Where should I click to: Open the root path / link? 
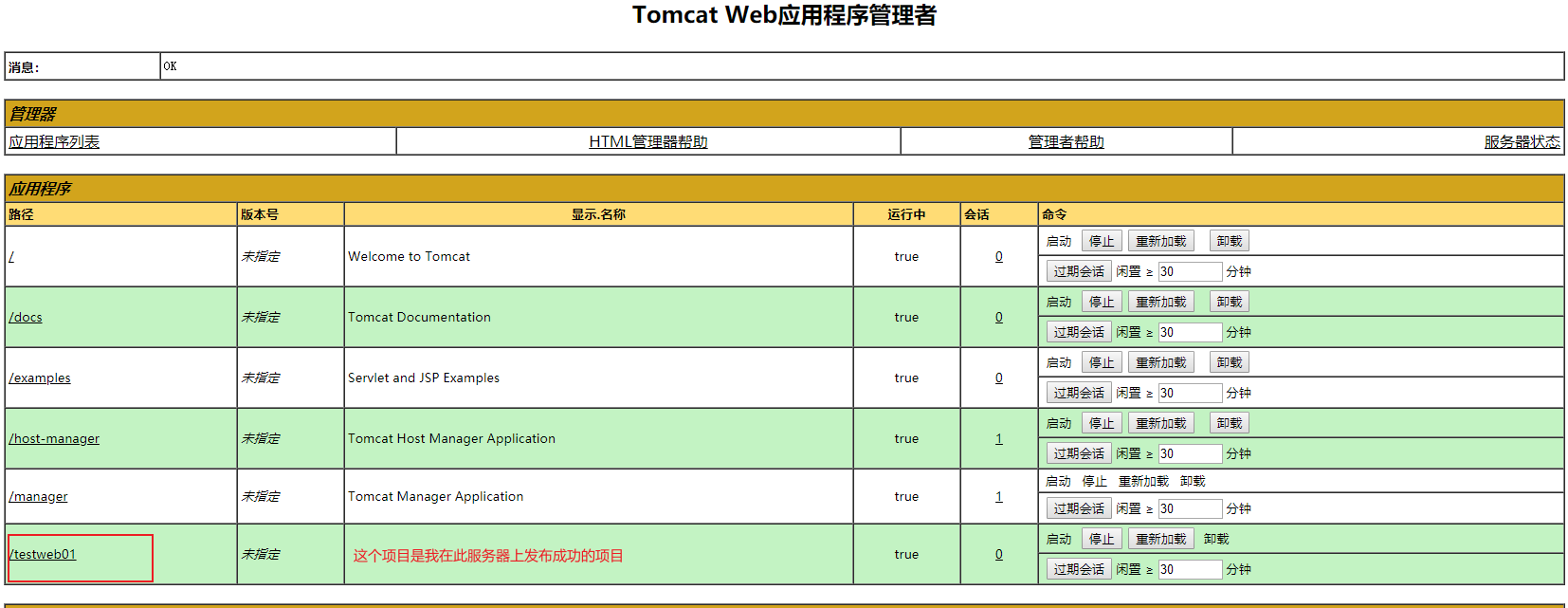pos(11,256)
